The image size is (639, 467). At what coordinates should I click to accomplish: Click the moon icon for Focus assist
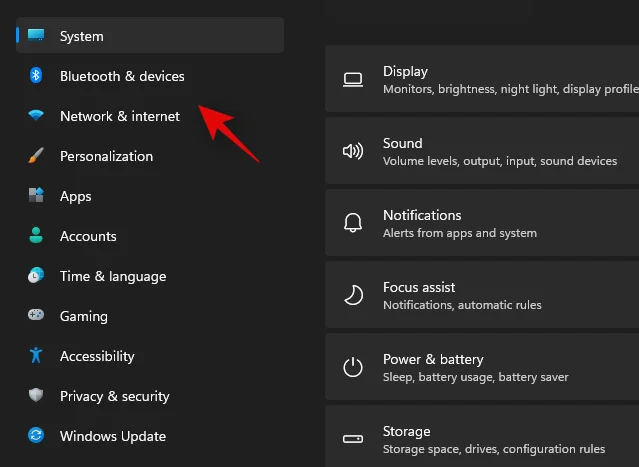(x=352, y=295)
